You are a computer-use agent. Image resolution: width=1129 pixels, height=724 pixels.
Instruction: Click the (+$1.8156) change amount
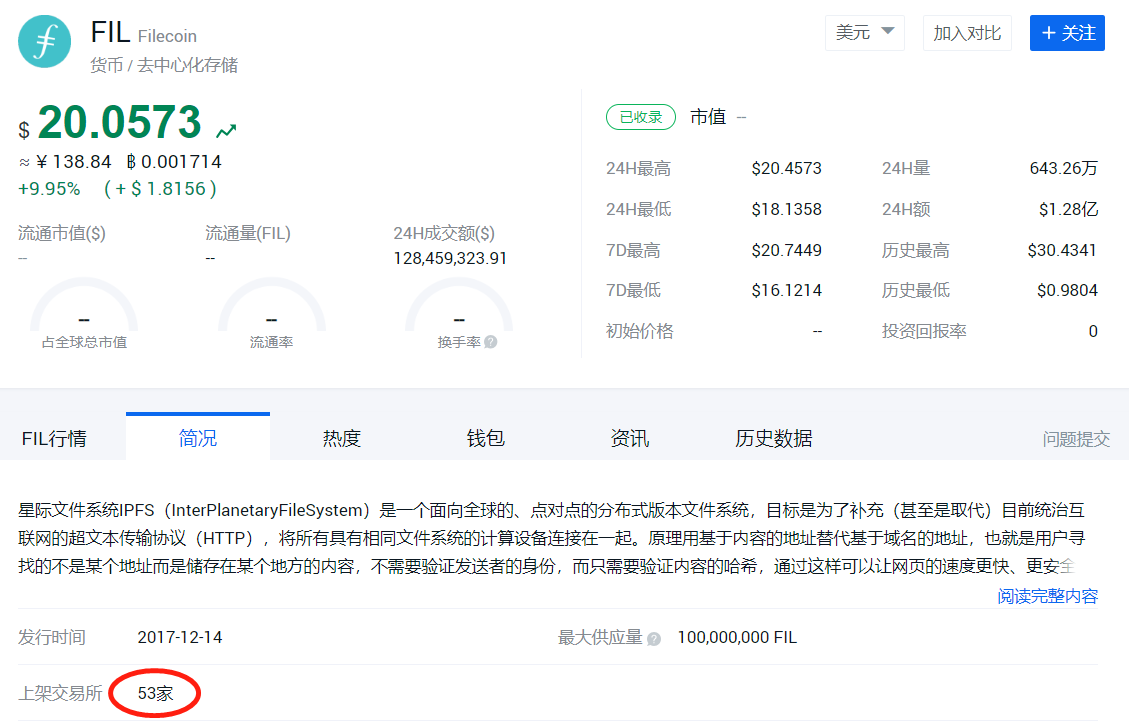click(x=161, y=189)
